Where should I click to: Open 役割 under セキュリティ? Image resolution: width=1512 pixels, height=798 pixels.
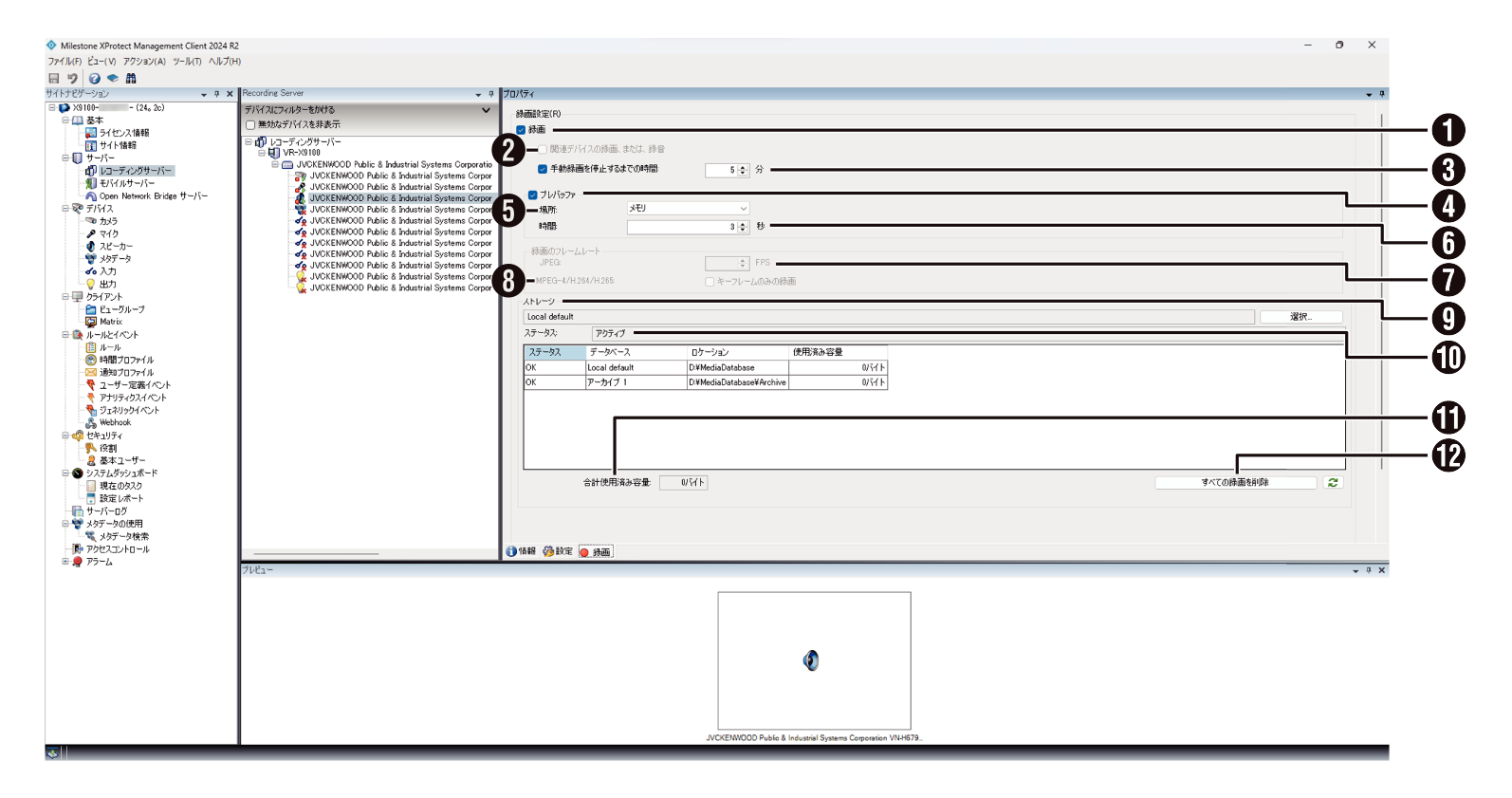click(x=108, y=448)
